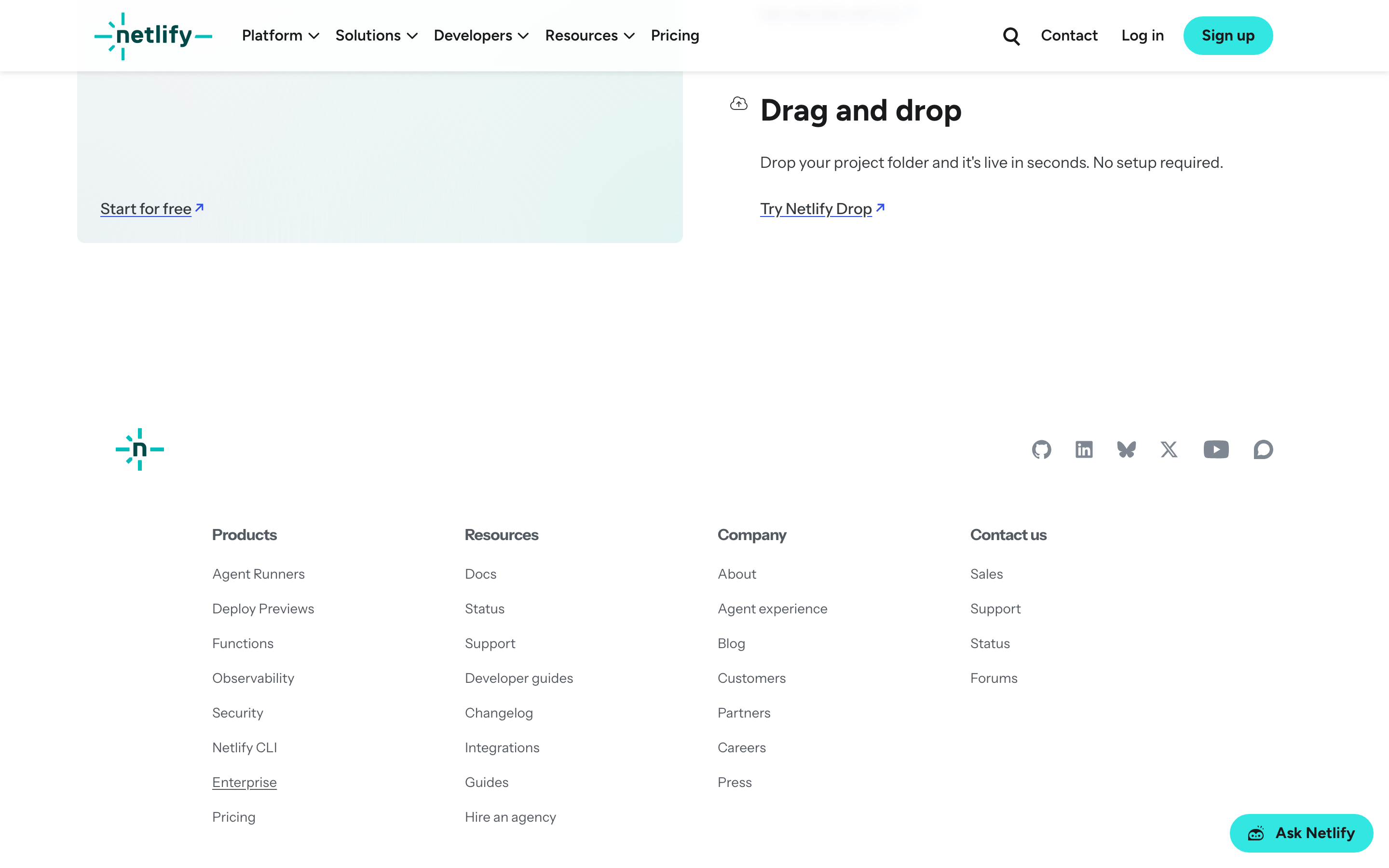Open the search icon in header
Screen dimensions: 1389x868
(x=1011, y=36)
